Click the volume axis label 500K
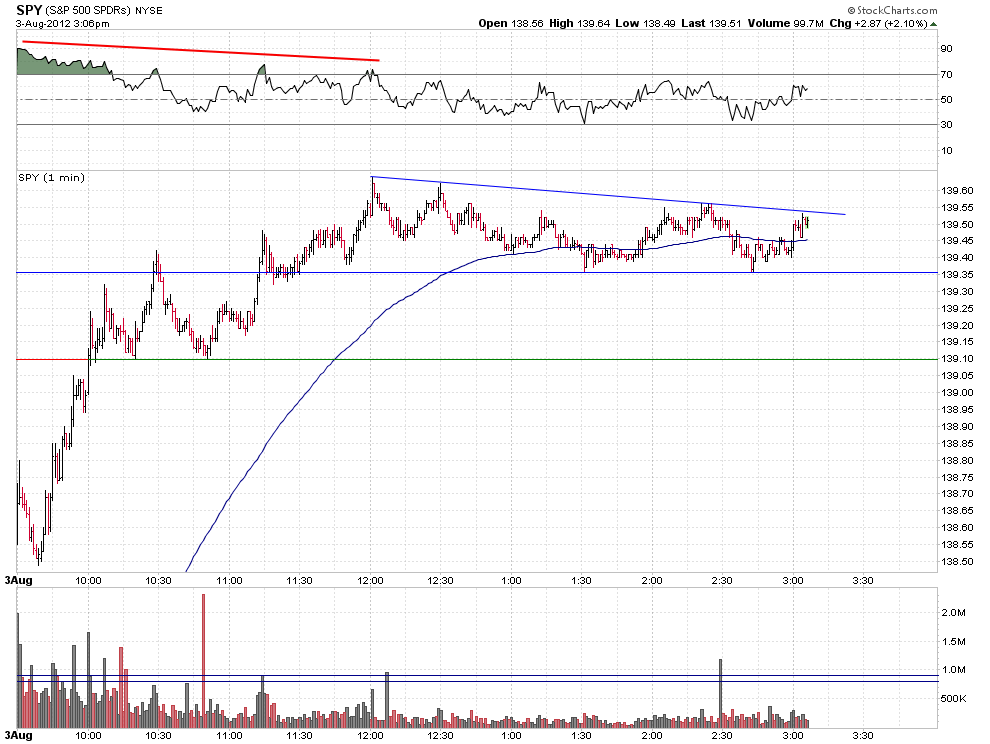990x744 pixels. pos(953,699)
